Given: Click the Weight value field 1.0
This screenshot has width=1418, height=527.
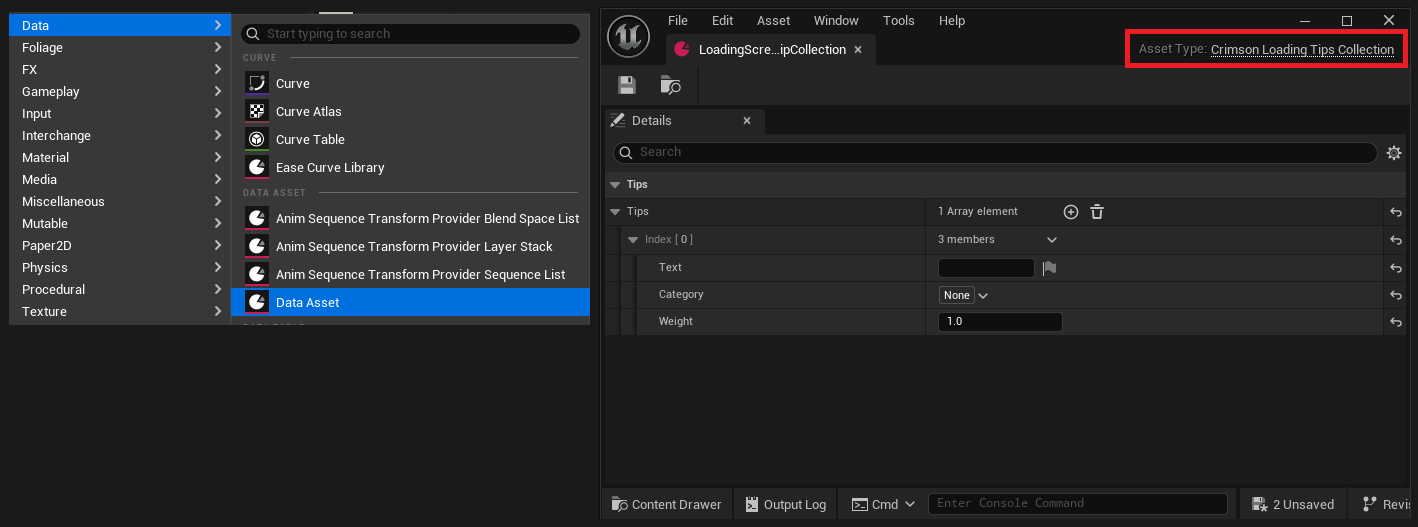Looking at the screenshot, I should click(x=1000, y=322).
